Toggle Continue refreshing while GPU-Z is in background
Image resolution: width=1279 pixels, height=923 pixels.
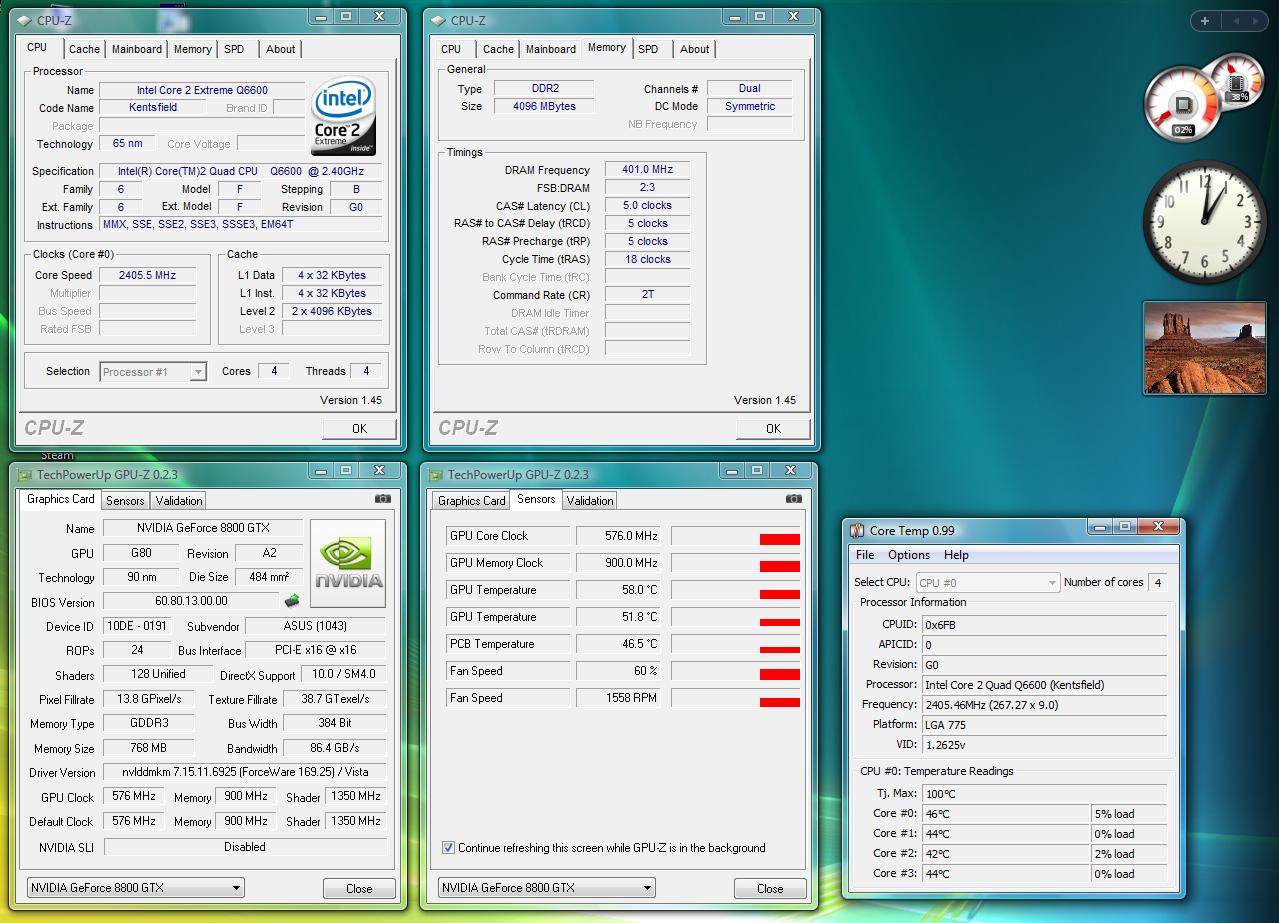coord(449,848)
